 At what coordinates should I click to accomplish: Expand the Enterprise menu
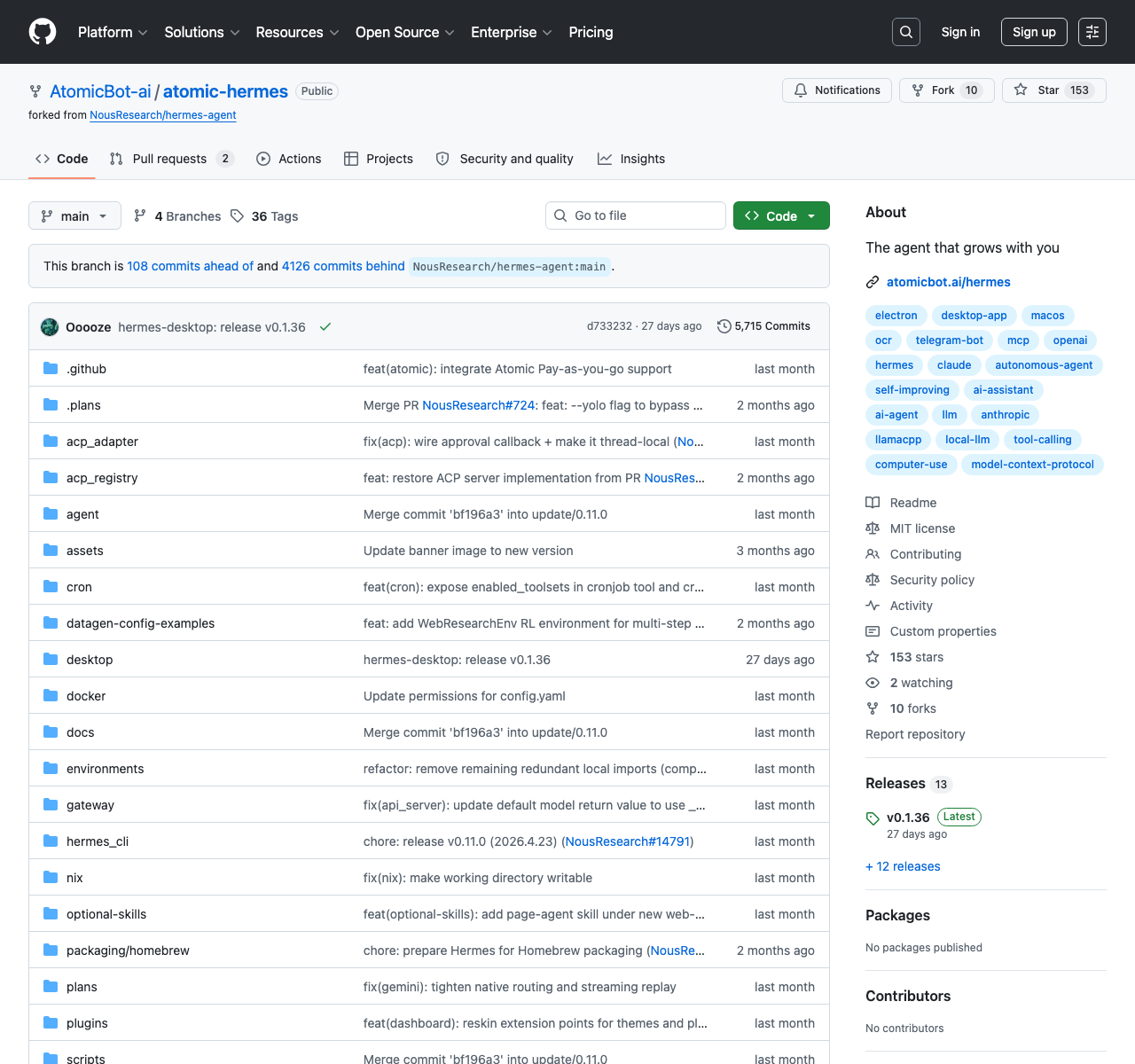[x=512, y=32]
